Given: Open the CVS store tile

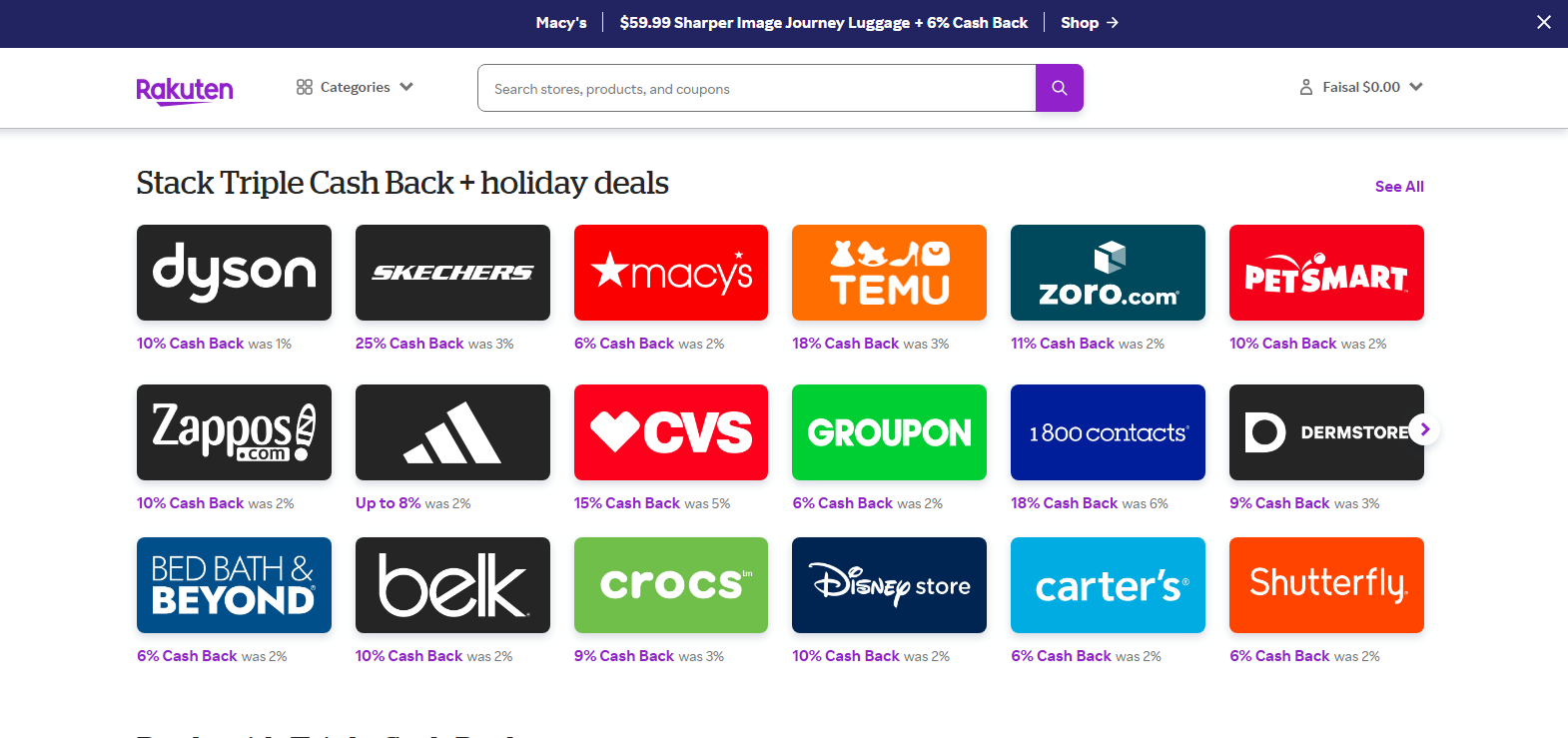Looking at the screenshot, I should pyautogui.click(x=671, y=432).
